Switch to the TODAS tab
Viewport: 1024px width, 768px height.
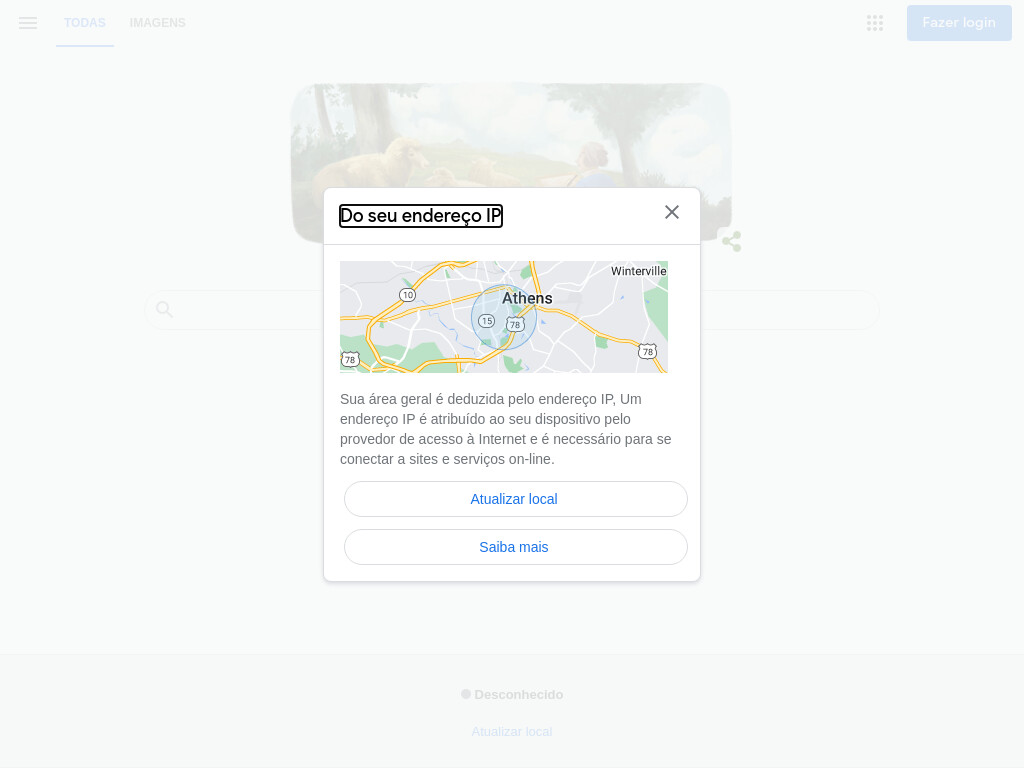(85, 23)
